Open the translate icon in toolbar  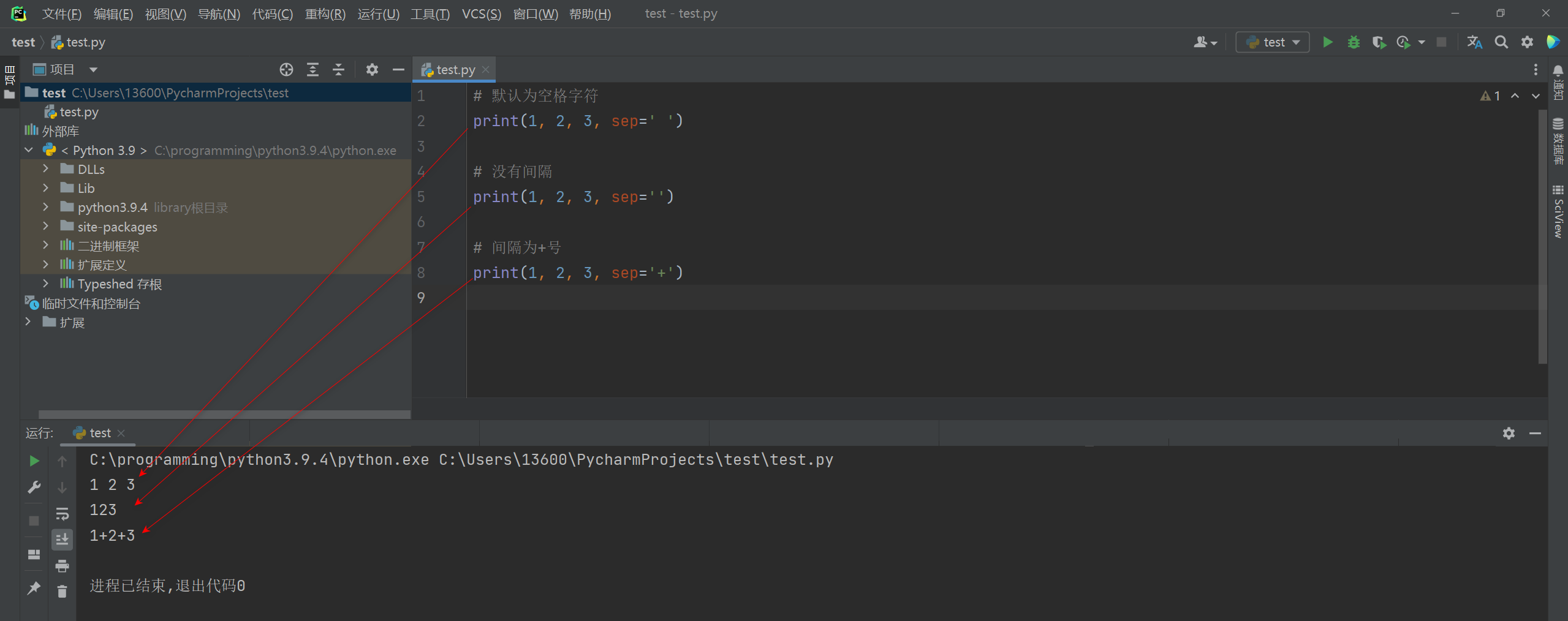click(x=1474, y=42)
